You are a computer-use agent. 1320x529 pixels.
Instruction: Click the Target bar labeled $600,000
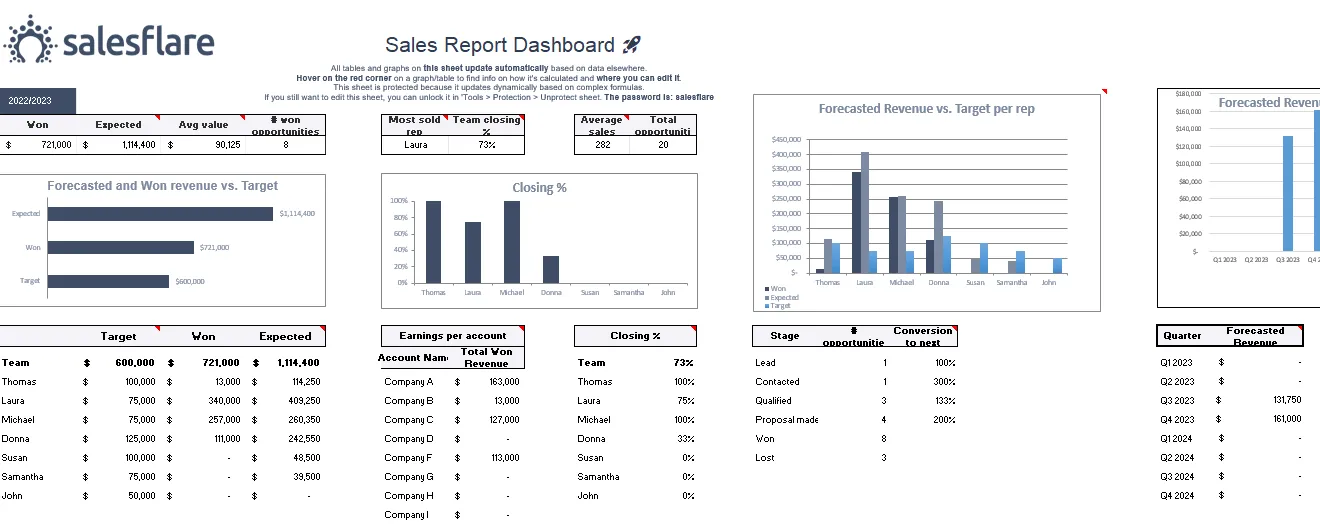point(108,281)
